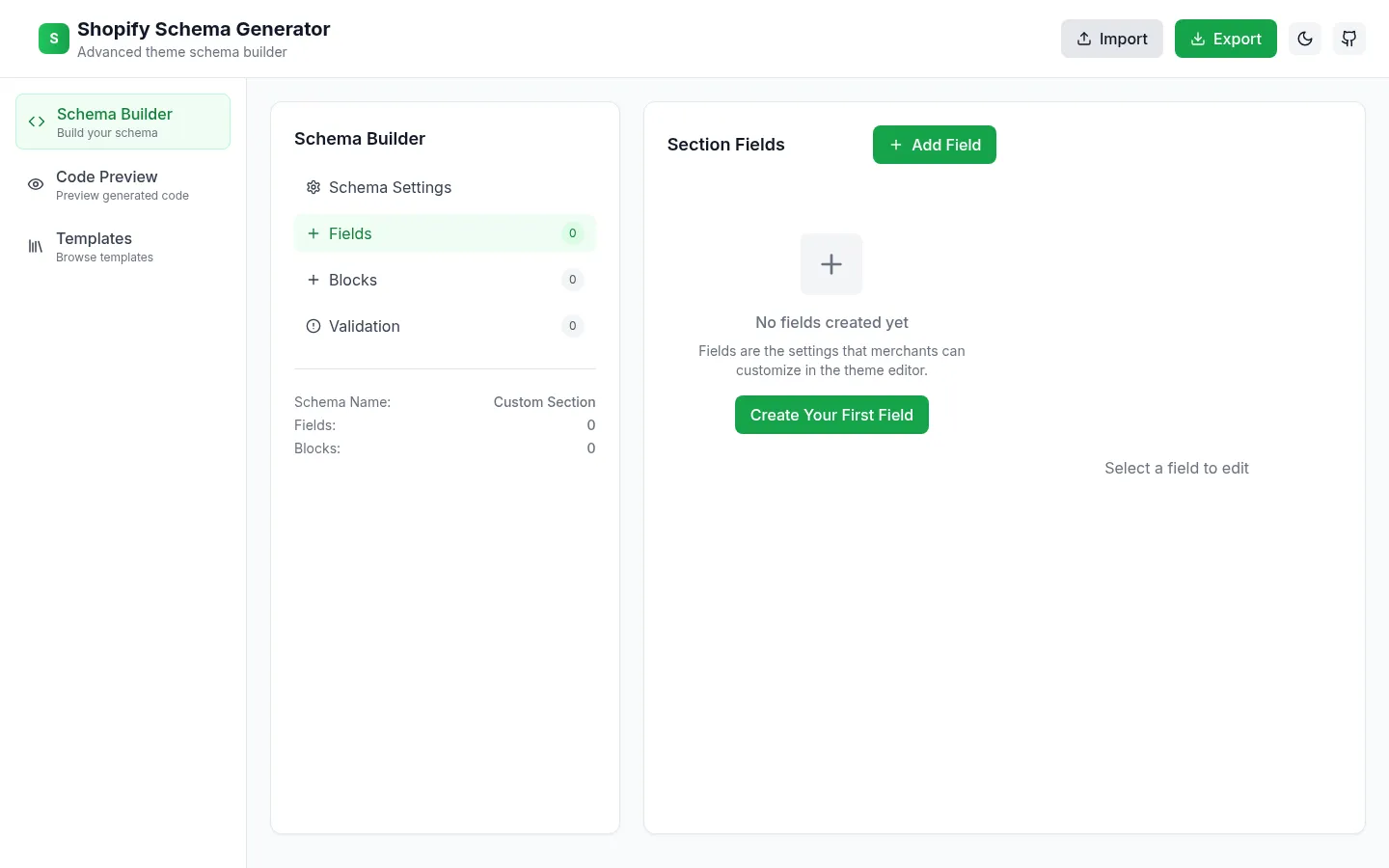1389x868 pixels.
Task: Click the "Advanced theme schema builder" subtitle
Action: click(182, 52)
